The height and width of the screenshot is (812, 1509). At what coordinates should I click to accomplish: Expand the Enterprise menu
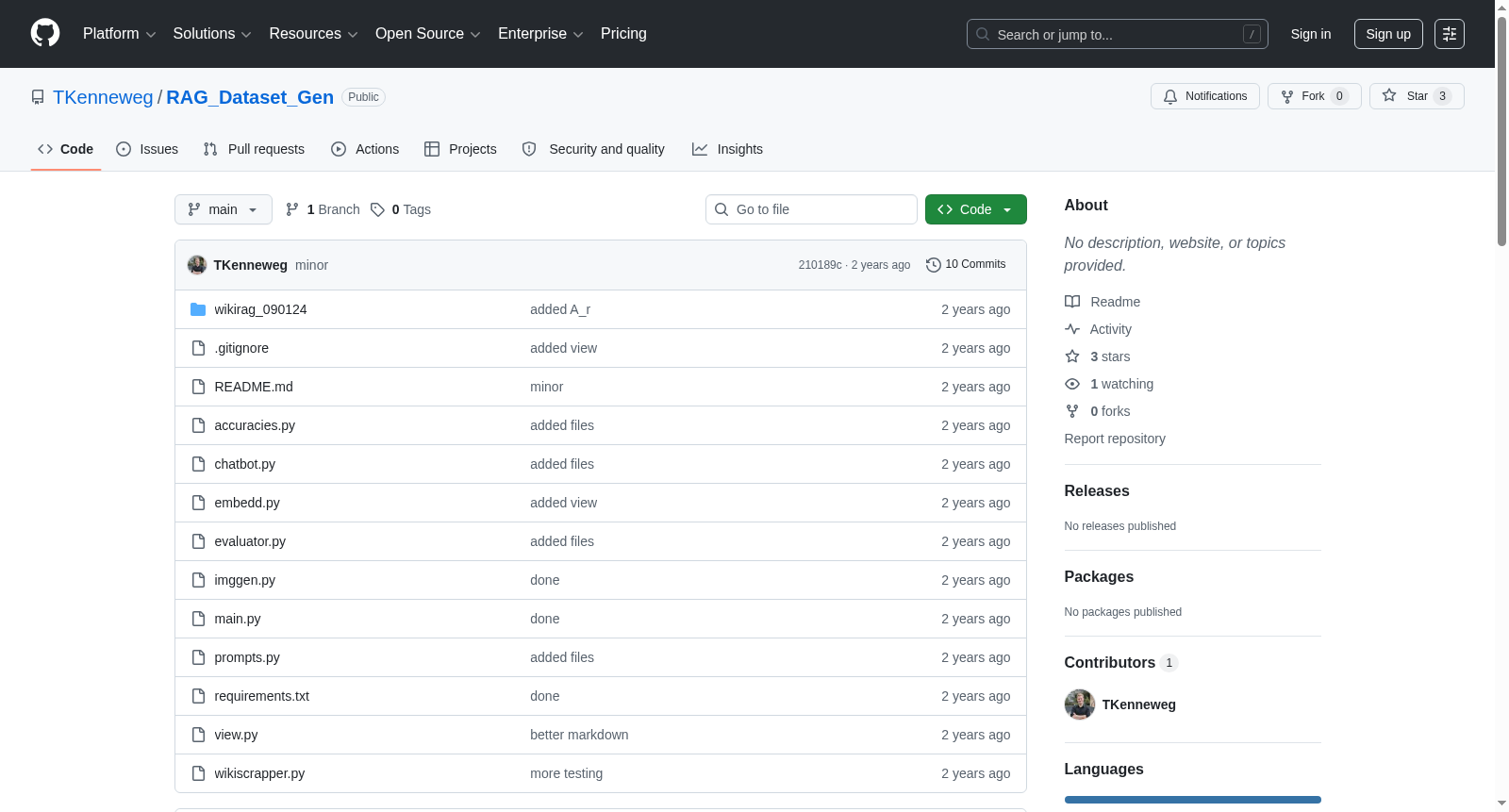540,34
